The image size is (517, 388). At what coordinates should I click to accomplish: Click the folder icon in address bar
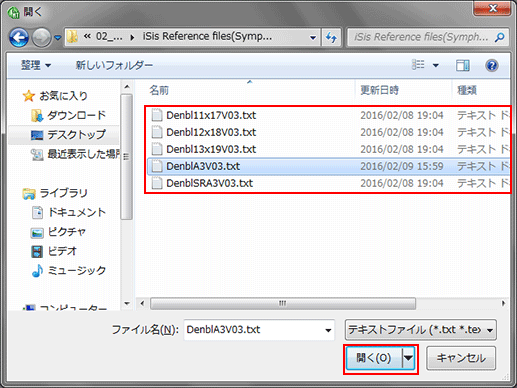[72, 37]
